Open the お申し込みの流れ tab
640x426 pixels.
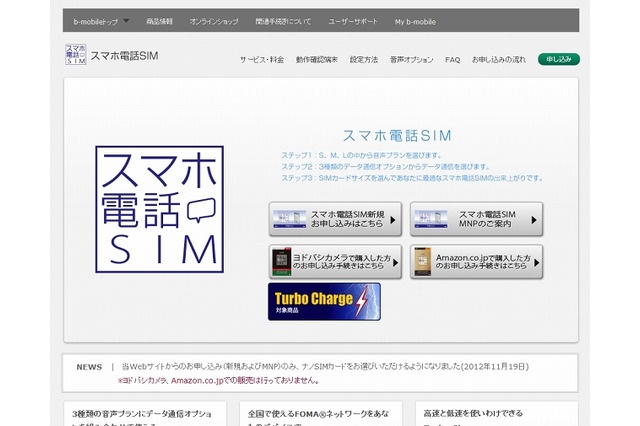[x=499, y=60]
